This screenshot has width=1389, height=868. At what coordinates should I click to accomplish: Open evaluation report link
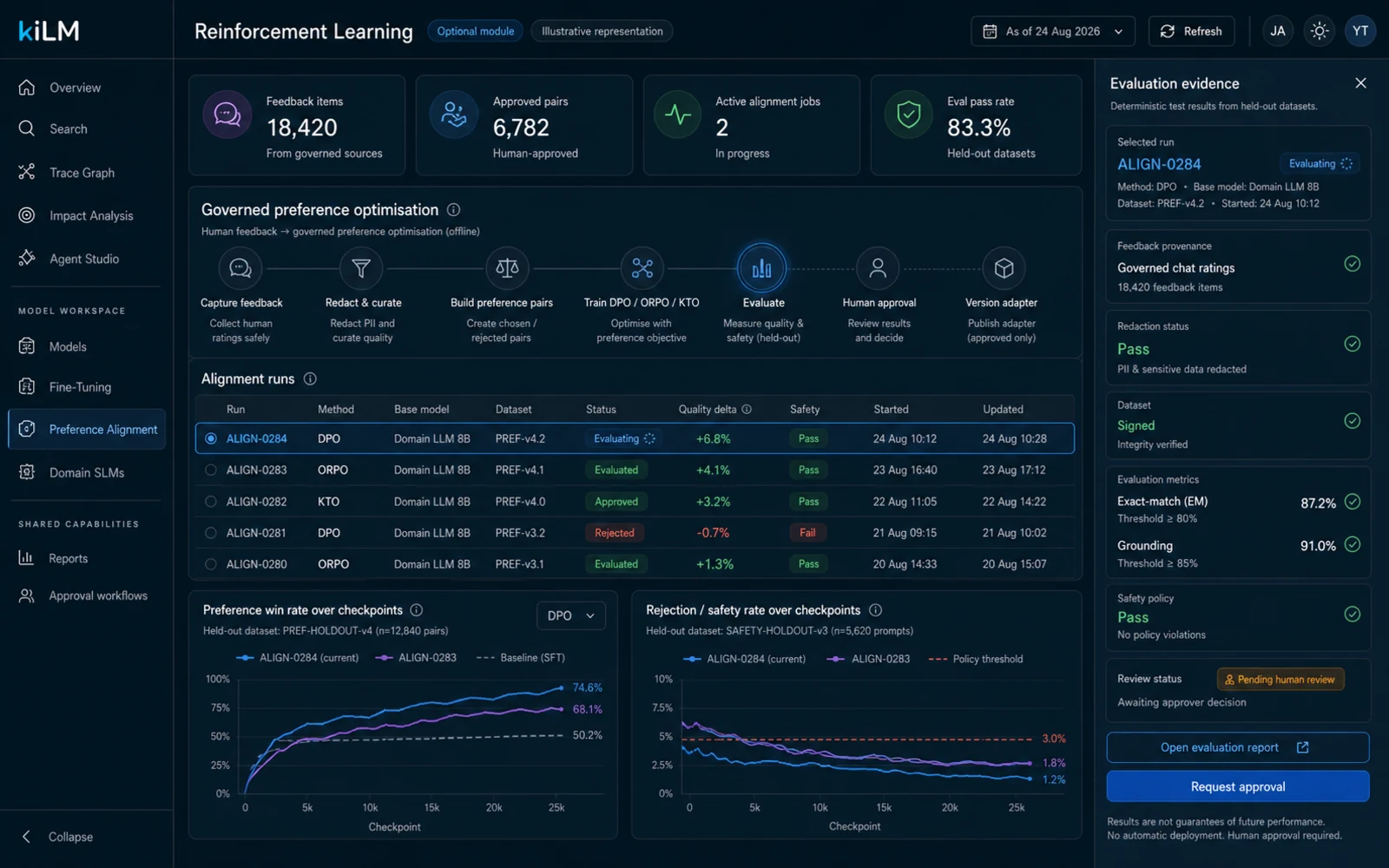[x=1238, y=747]
